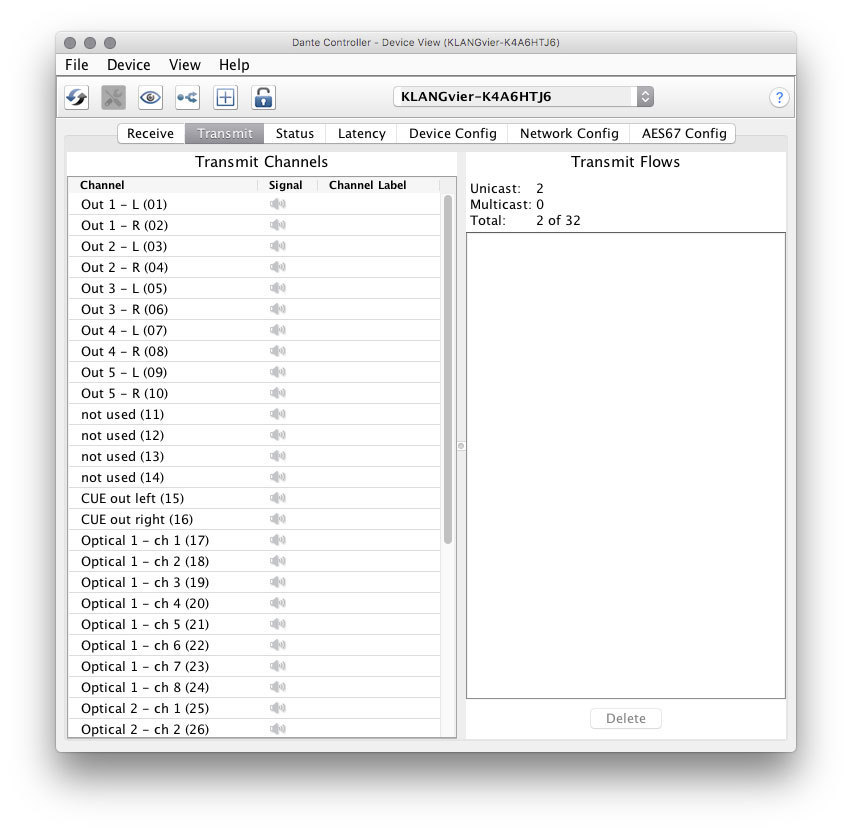Switch to the AES67 Config tab
Viewport: 852px width, 832px height.
coord(684,134)
